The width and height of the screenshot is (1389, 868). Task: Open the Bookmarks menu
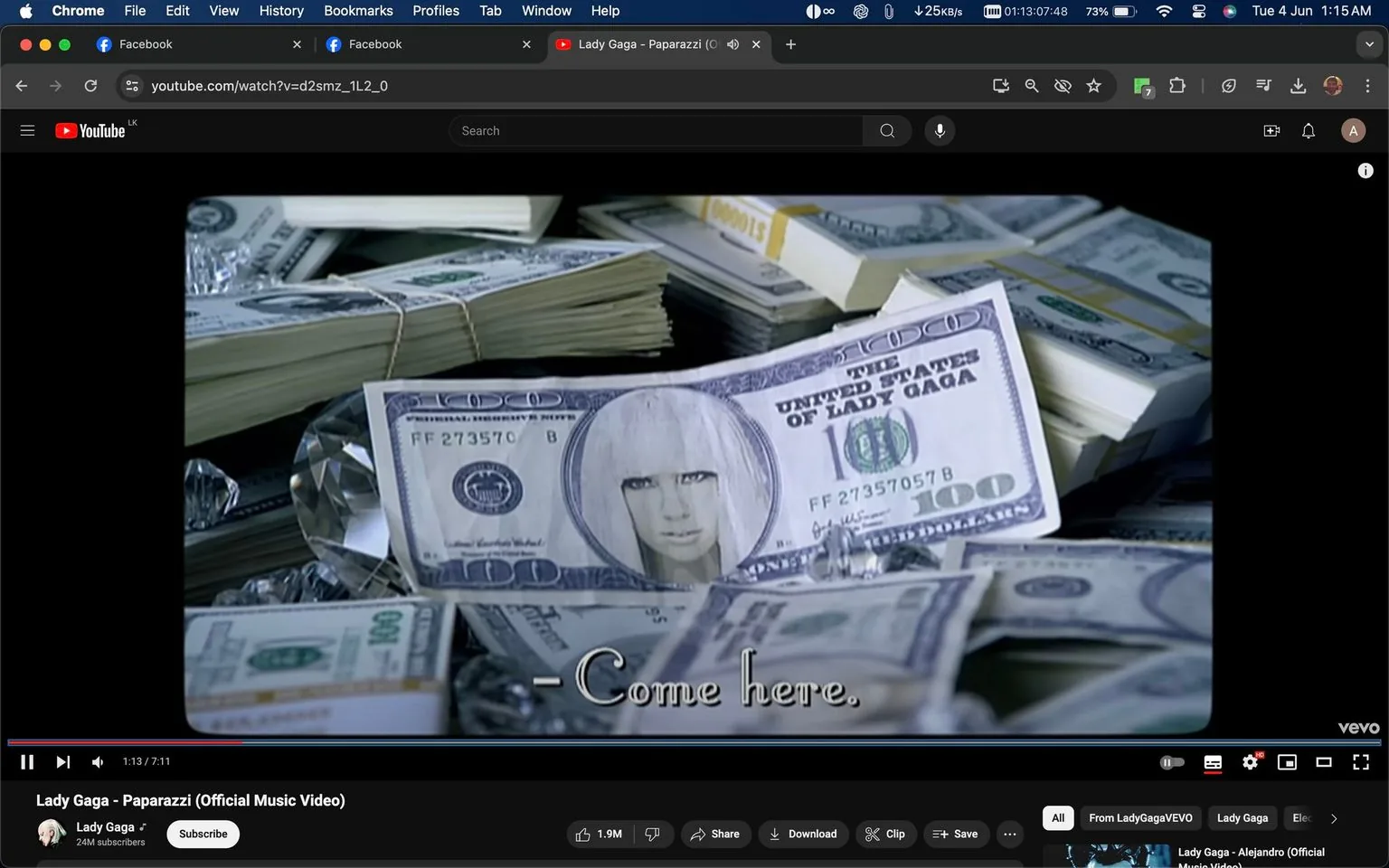point(357,11)
